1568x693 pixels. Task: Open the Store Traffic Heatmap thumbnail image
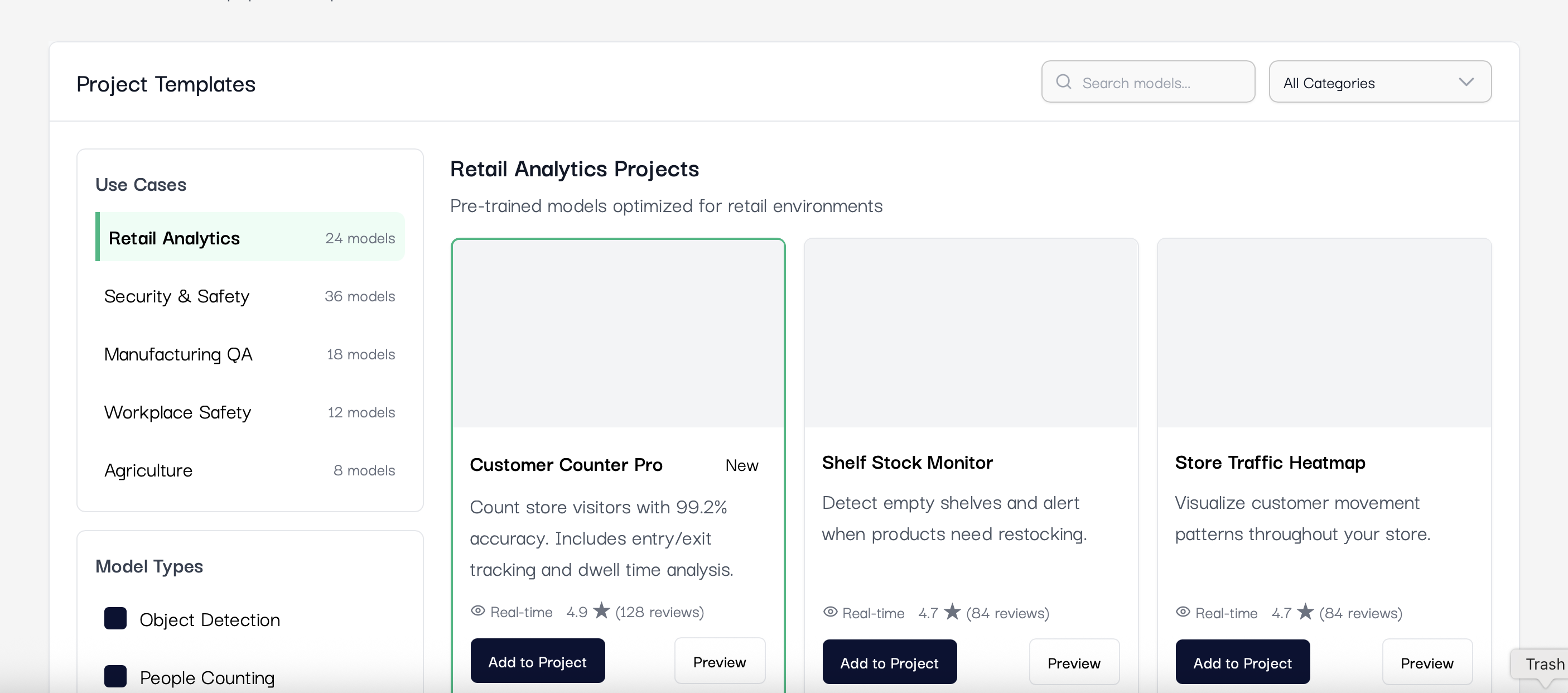(1324, 333)
